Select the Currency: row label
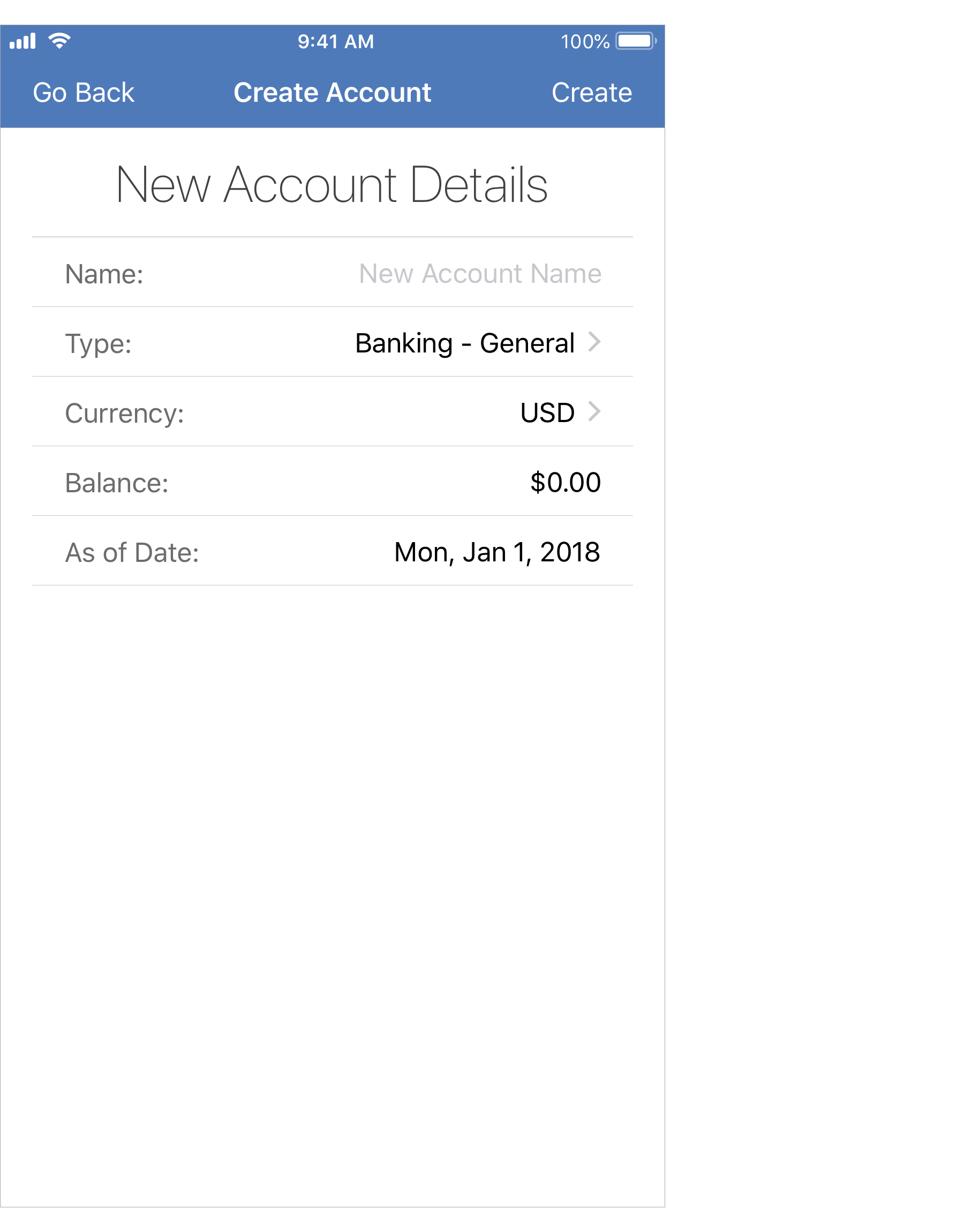The height and width of the screenshot is (1232, 964). (125, 413)
